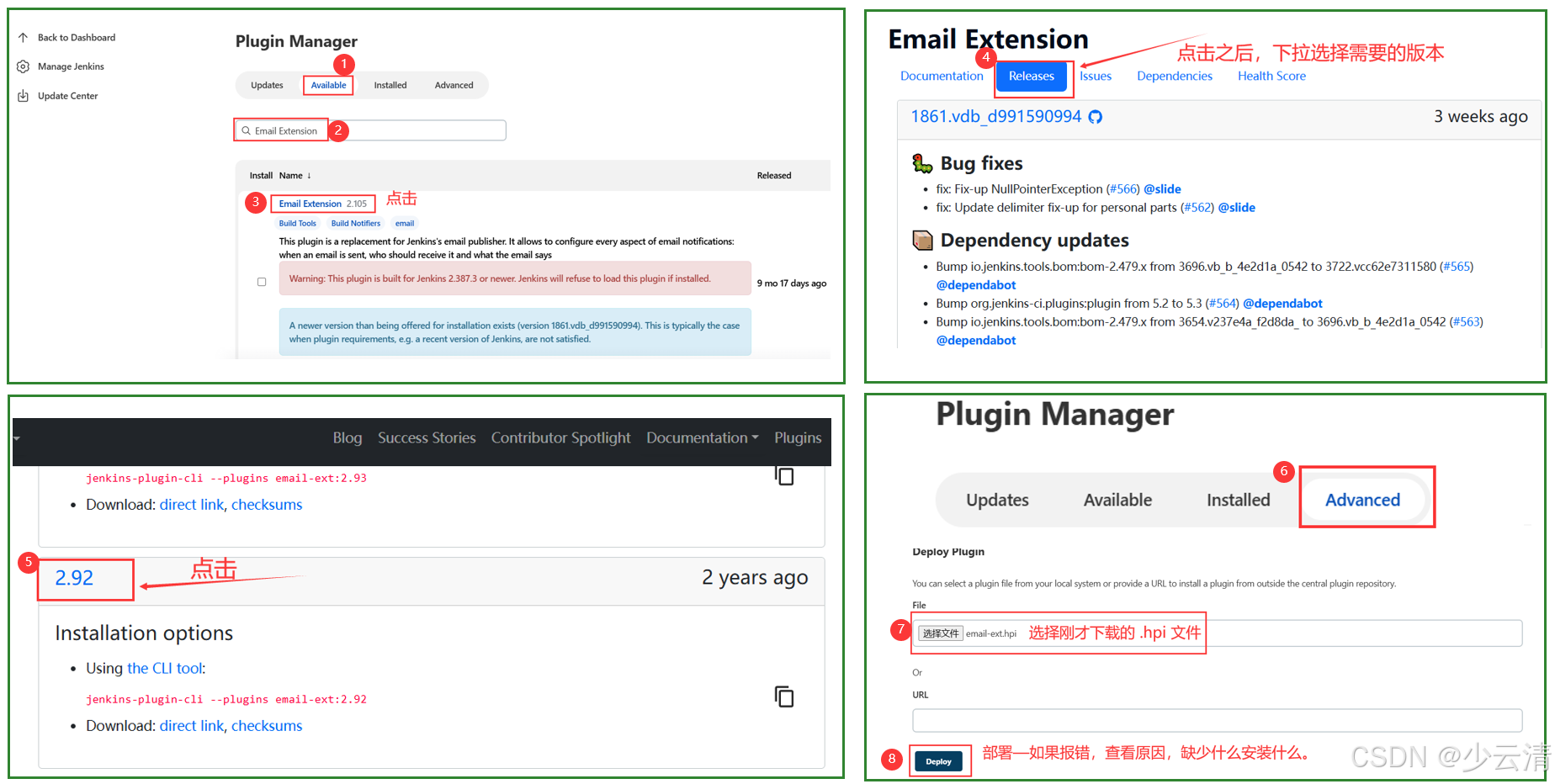Screen dimensions: 1555x784
Task: Select the Releases tab of Email Extension
Action: point(1032,76)
